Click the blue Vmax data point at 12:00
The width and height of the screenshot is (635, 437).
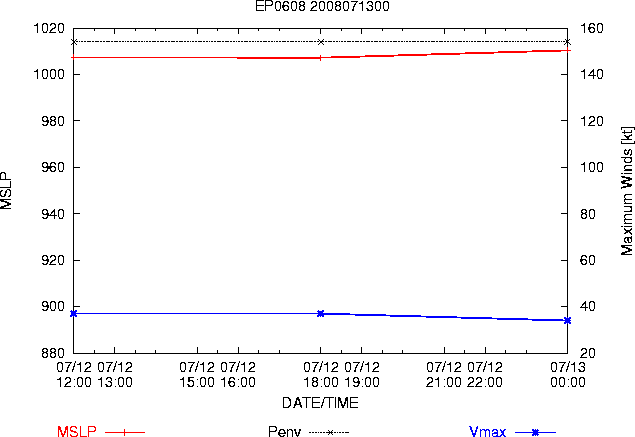(74, 313)
